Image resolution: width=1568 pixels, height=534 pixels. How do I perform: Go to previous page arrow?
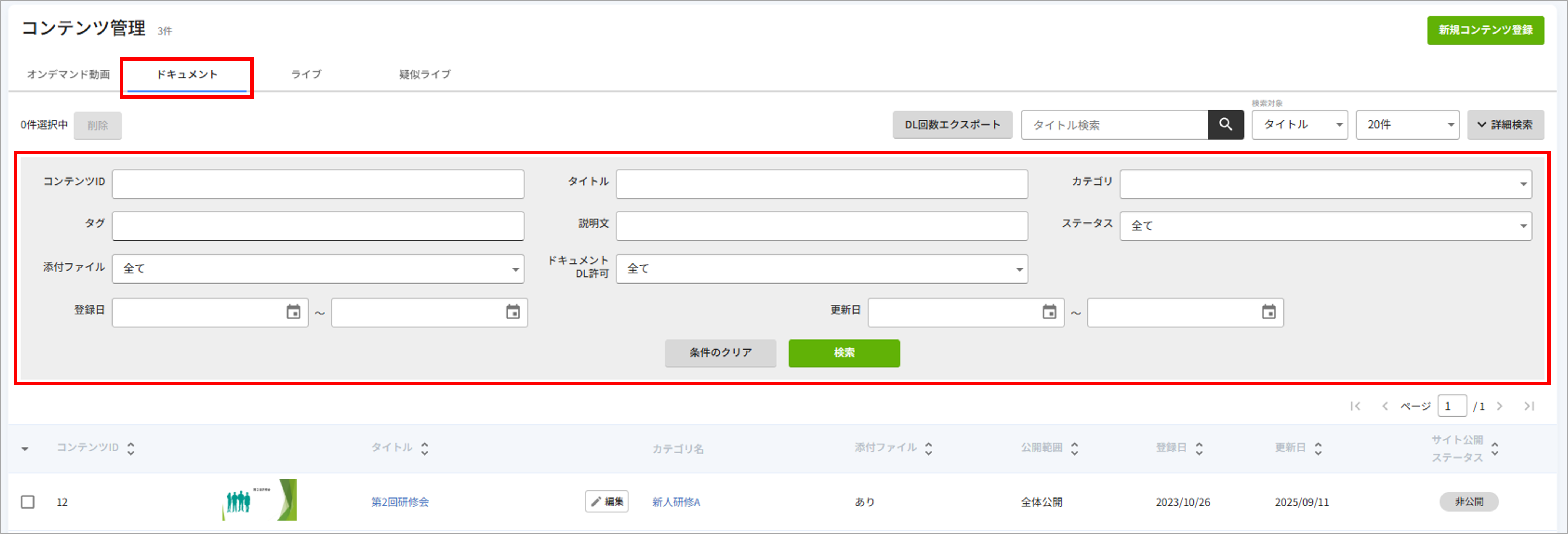tap(1385, 406)
